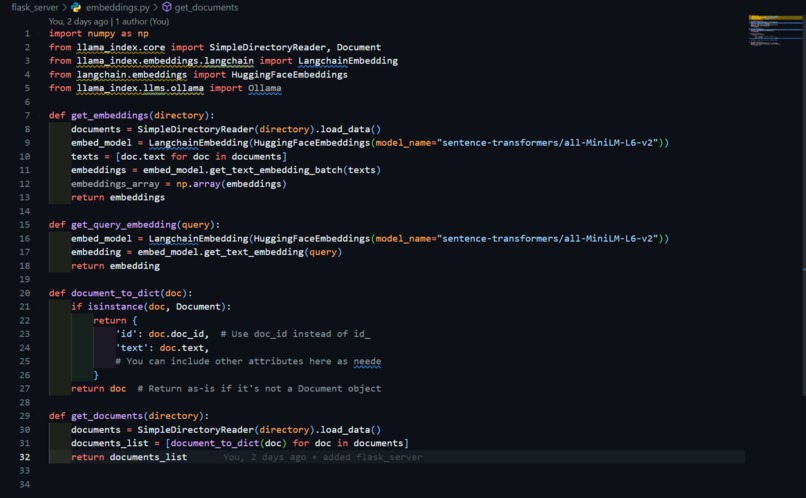This screenshot has width=806, height=498.
Task: Click 'load_data()' call on line 8
Action: pos(351,129)
